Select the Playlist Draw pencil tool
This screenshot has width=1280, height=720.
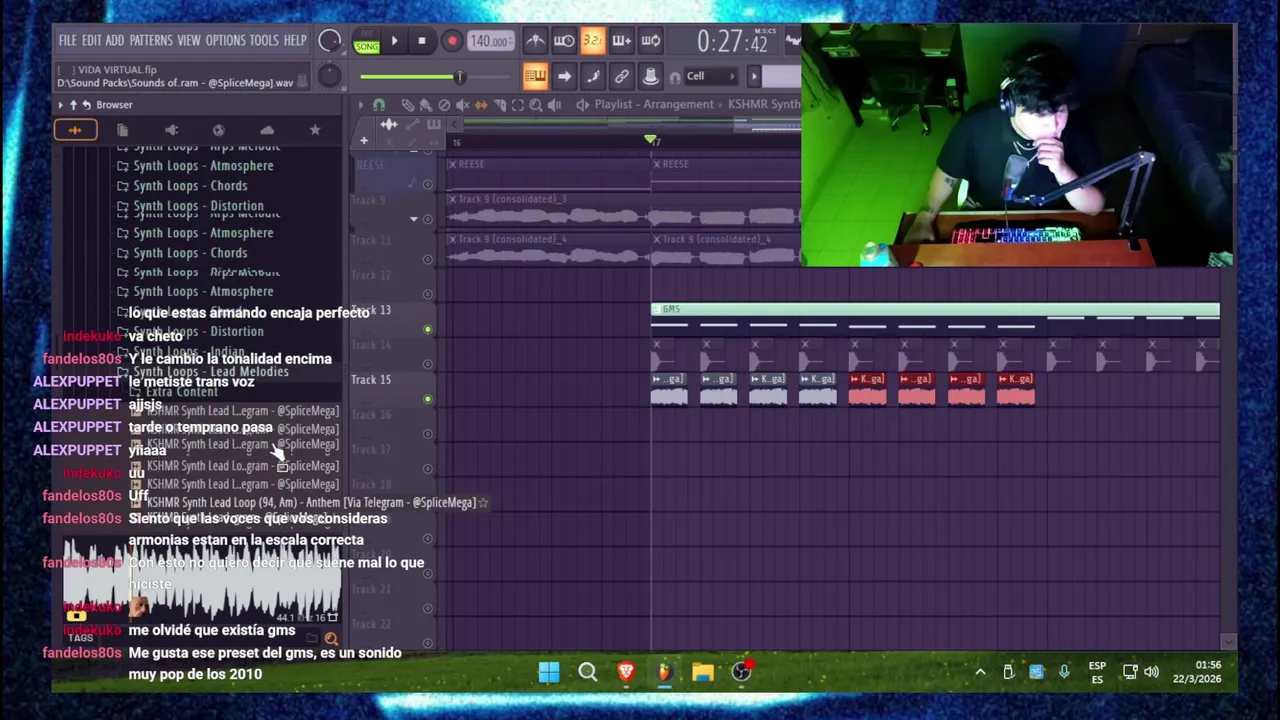click(x=408, y=105)
